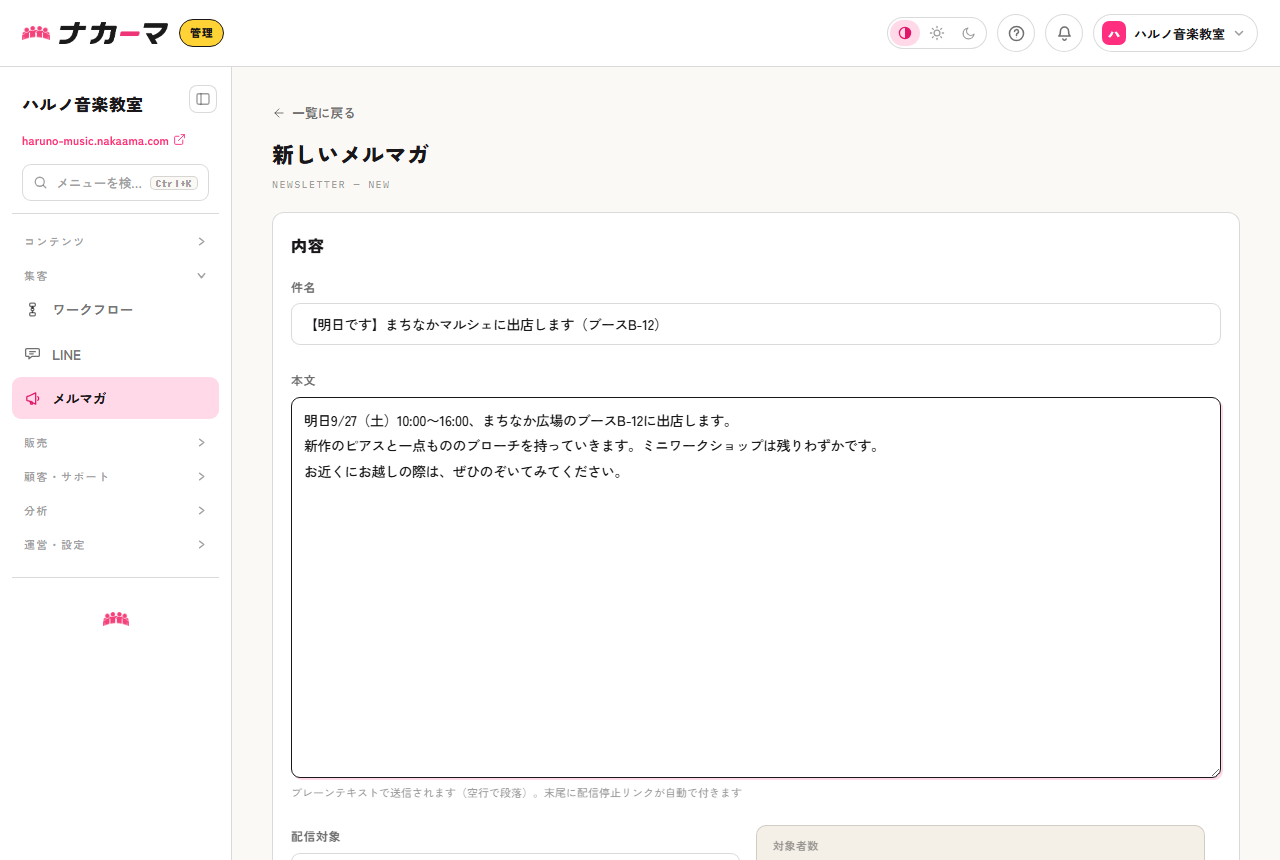Viewport: 1280px width, 860px height.
Task: Click the menu search field
Action: (115, 183)
